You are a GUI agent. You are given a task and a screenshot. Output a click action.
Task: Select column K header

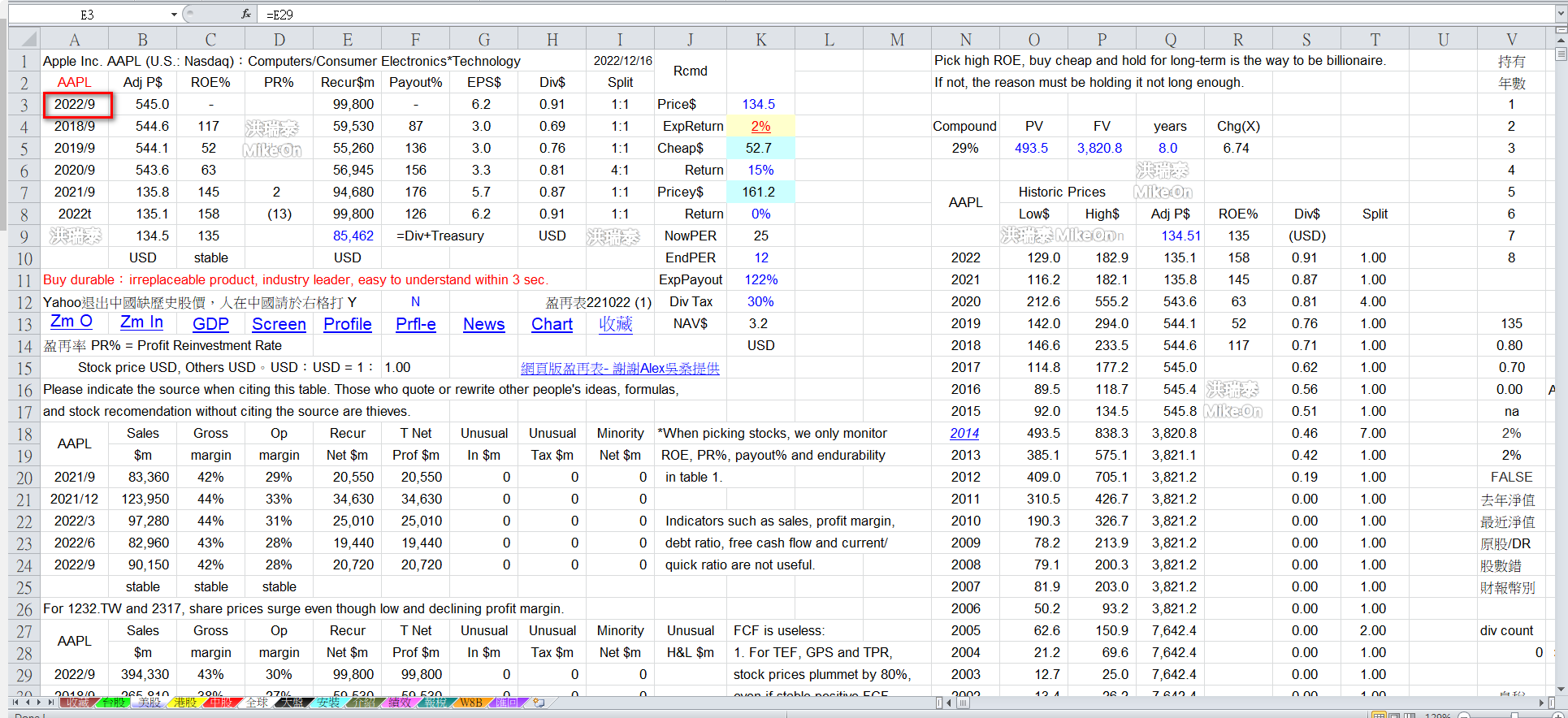[x=760, y=40]
